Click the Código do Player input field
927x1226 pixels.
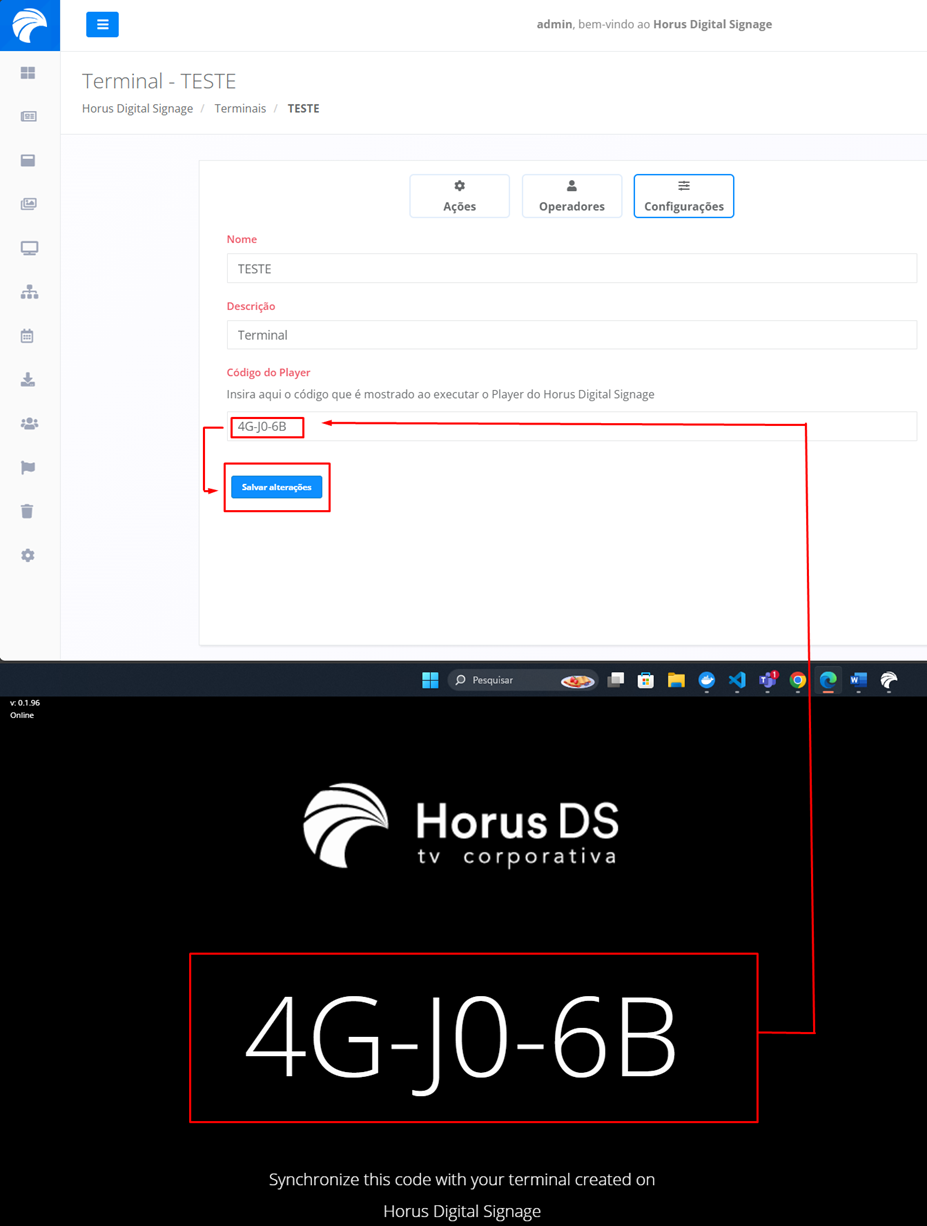[600, 426]
